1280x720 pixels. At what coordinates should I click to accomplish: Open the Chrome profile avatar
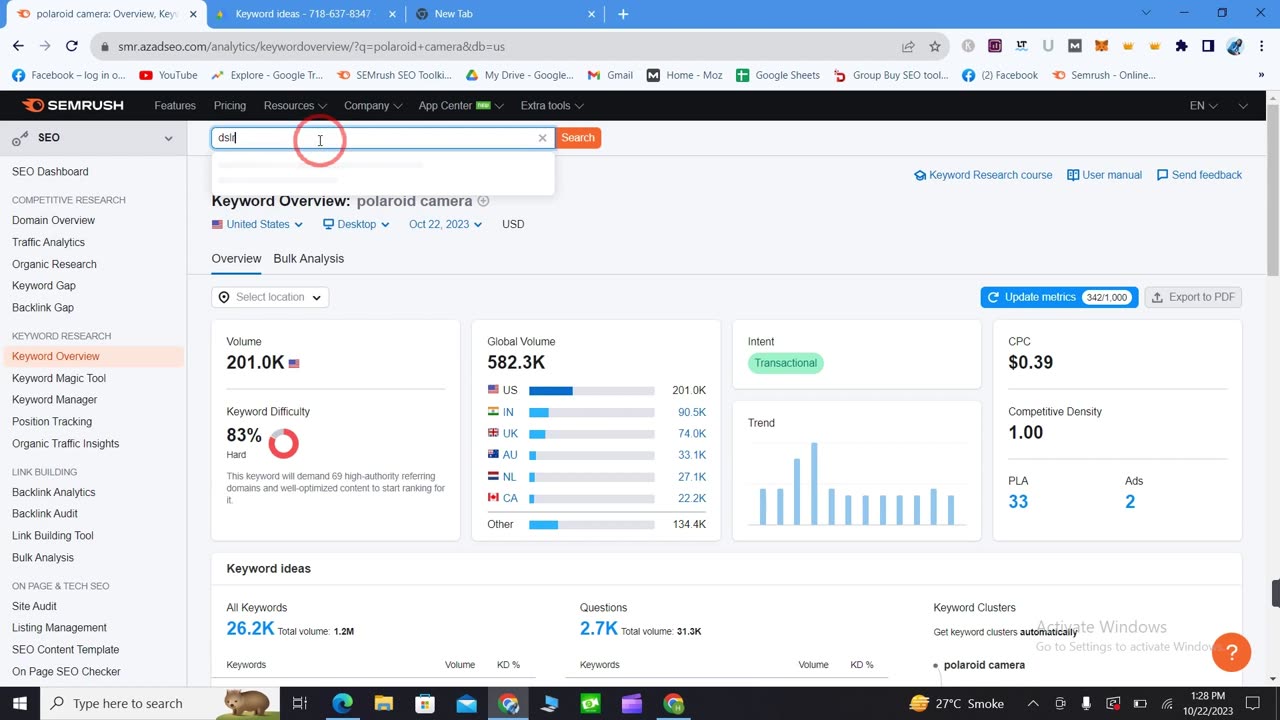pos(1234,46)
